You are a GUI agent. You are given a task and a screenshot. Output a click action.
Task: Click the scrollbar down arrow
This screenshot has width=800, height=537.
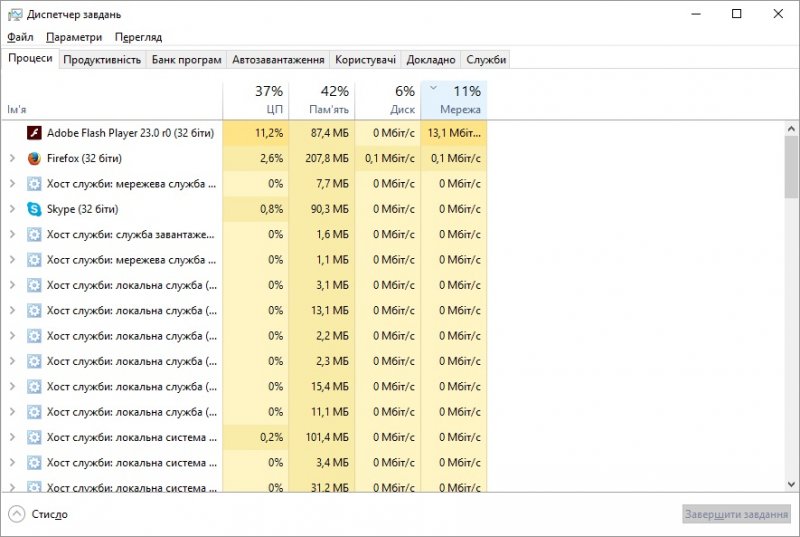tap(791, 484)
